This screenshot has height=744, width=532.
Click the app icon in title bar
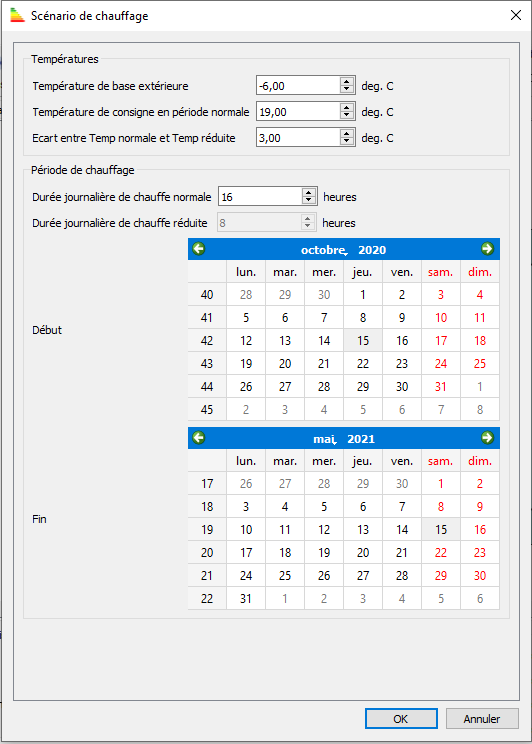[17, 15]
